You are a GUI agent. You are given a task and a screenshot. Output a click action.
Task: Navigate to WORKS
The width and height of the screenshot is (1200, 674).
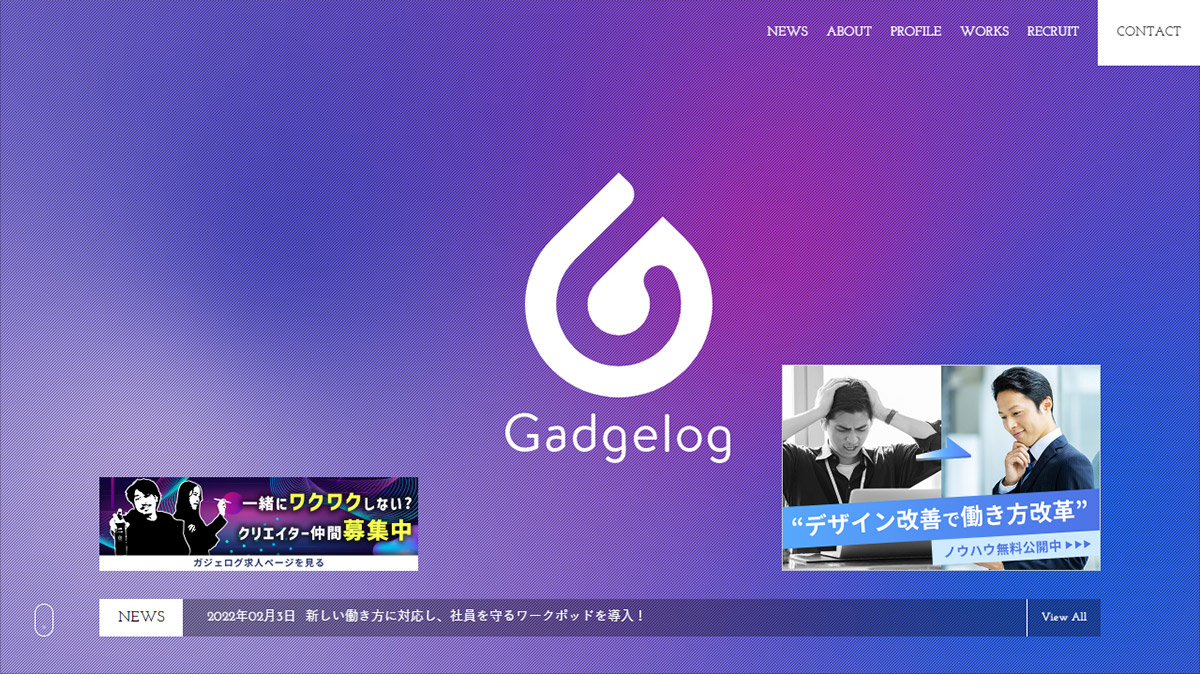pyautogui.click(x=985, y=32)
